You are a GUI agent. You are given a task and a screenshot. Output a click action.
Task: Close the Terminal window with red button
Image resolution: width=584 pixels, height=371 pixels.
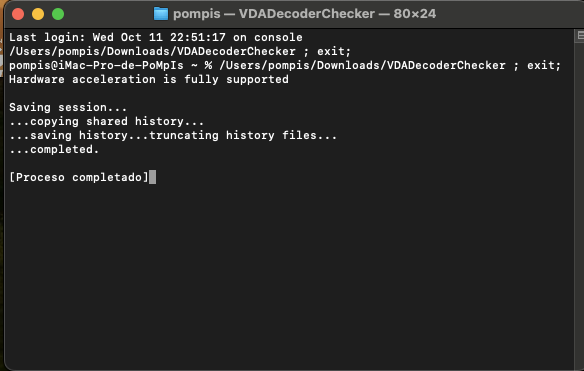(18, 14)
